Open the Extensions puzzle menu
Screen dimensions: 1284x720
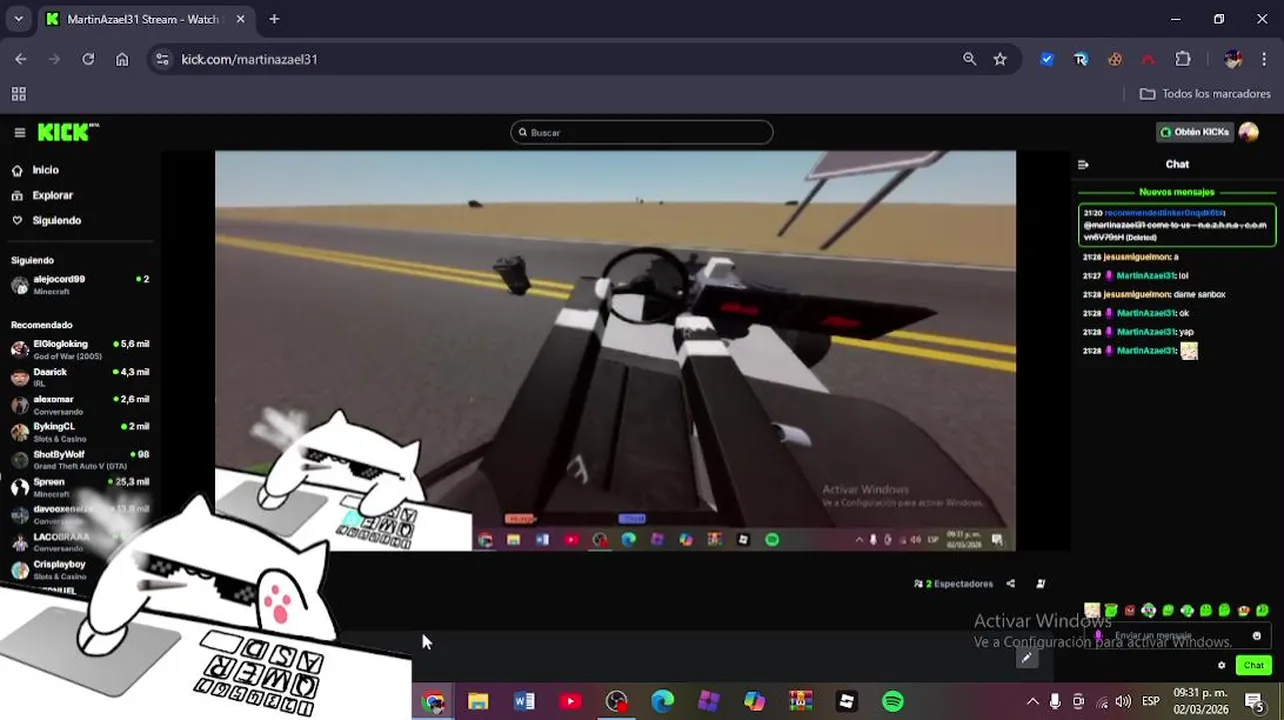[1183, 59]
